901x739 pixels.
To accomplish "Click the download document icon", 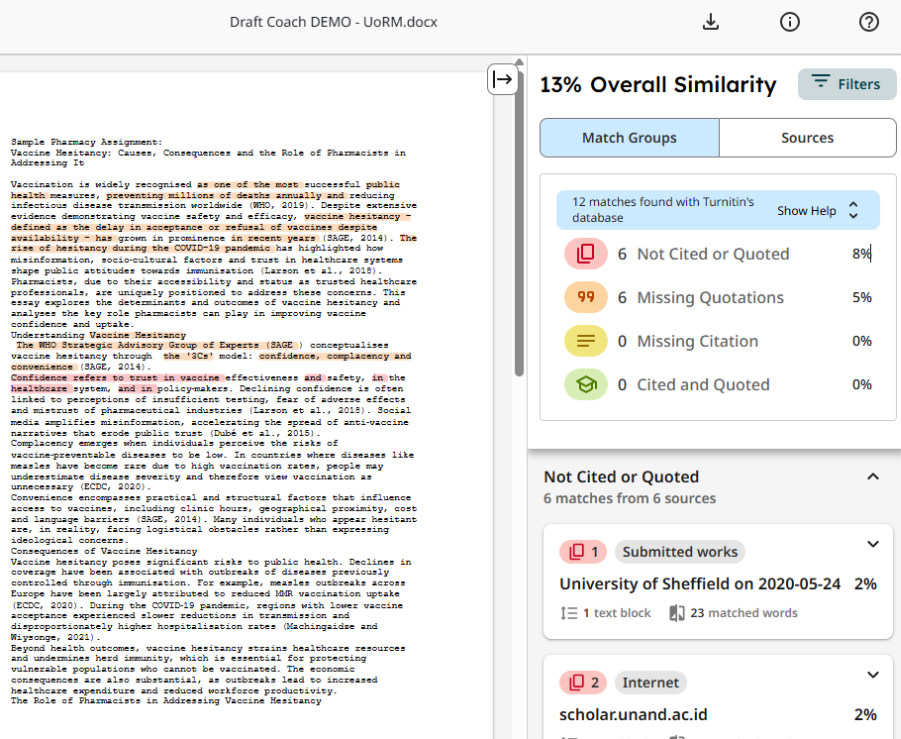I will click(x=711, y=22).
